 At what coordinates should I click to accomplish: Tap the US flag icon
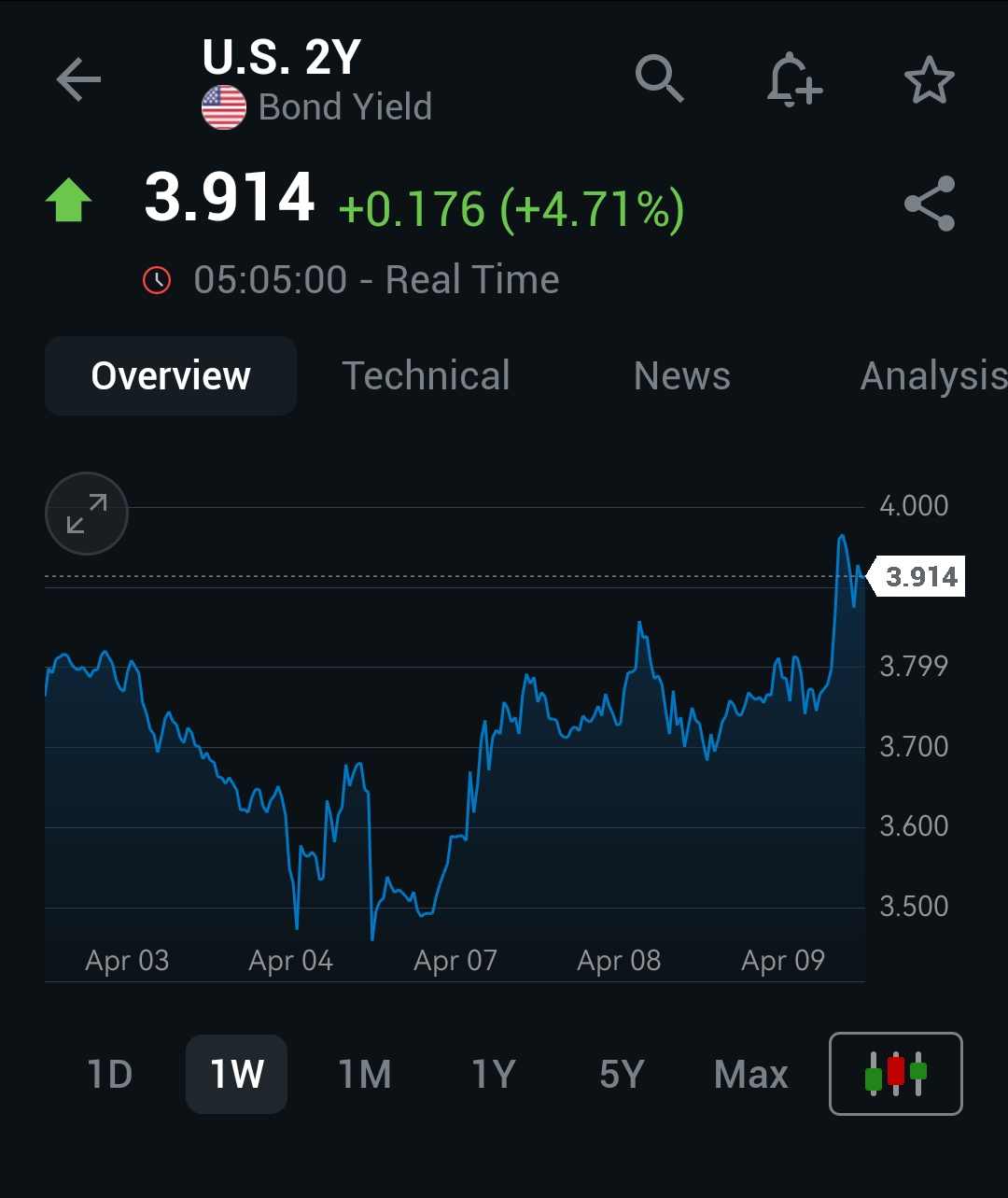[x=224, y=107]
